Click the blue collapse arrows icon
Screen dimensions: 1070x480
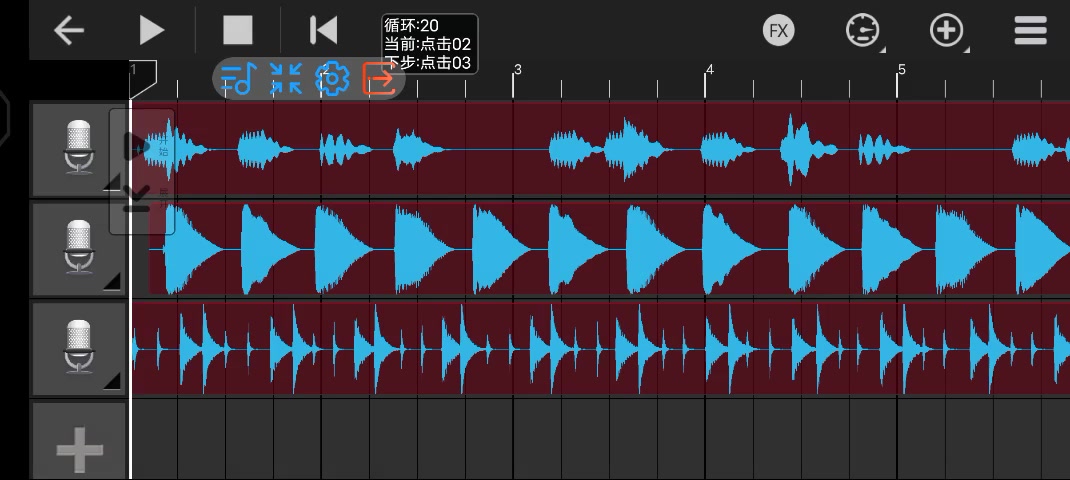click(x=286, y=79)
